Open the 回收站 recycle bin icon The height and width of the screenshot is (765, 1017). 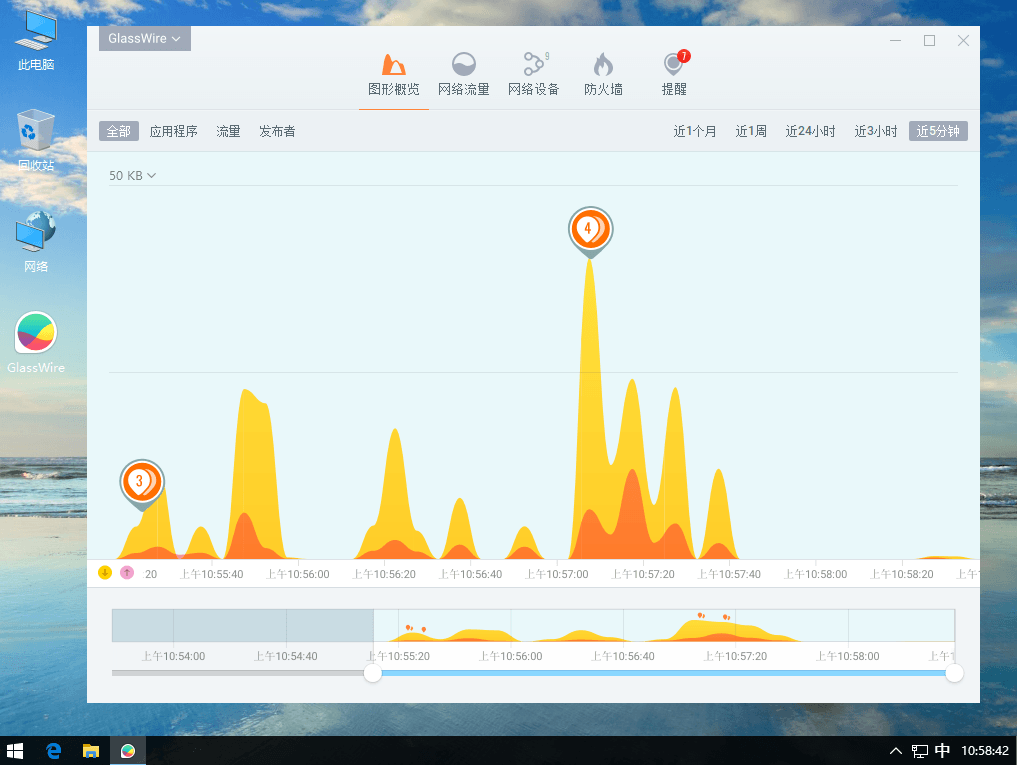36,141
